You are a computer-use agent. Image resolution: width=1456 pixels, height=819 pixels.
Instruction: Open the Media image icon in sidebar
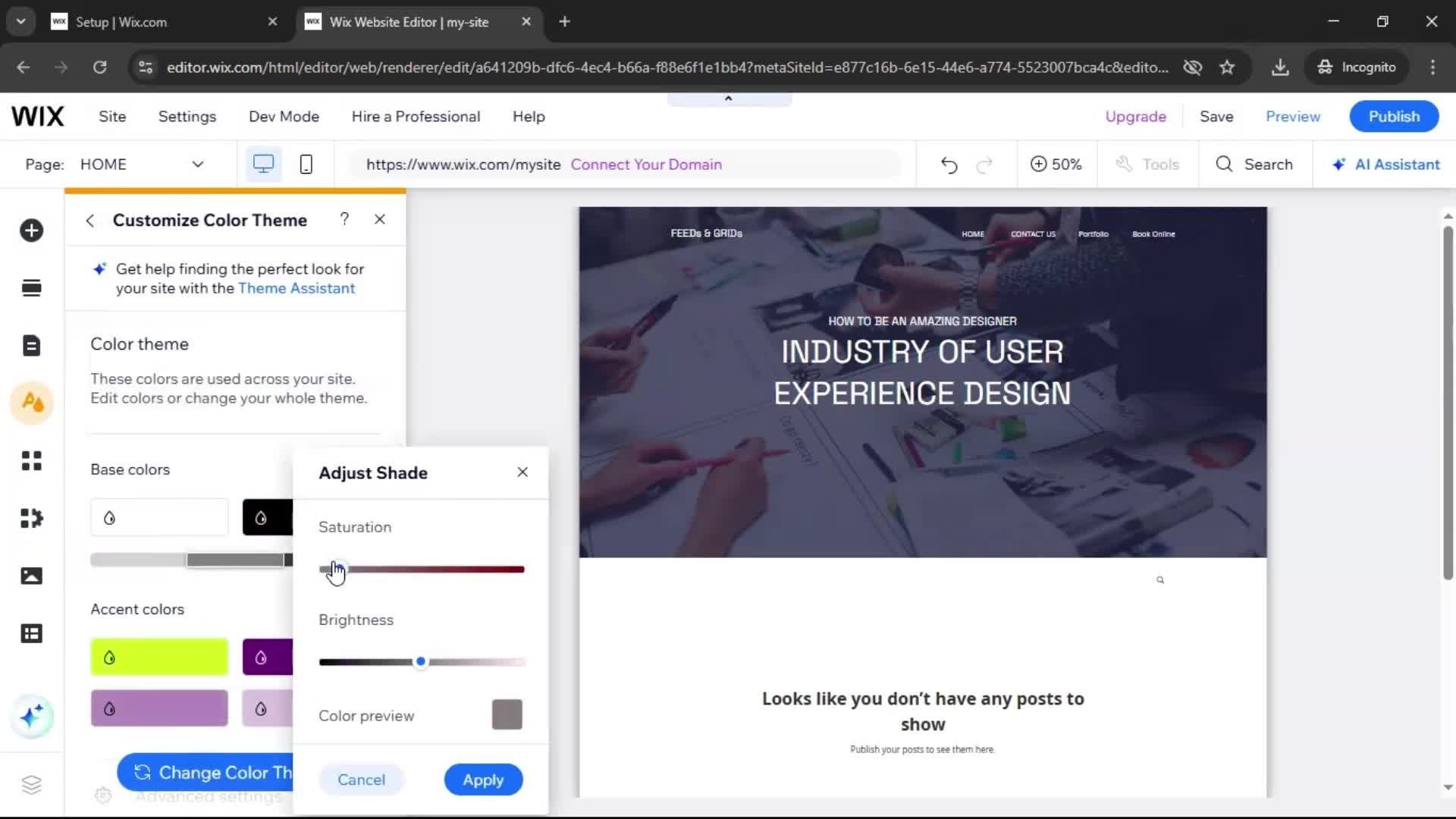coord(31,576)
